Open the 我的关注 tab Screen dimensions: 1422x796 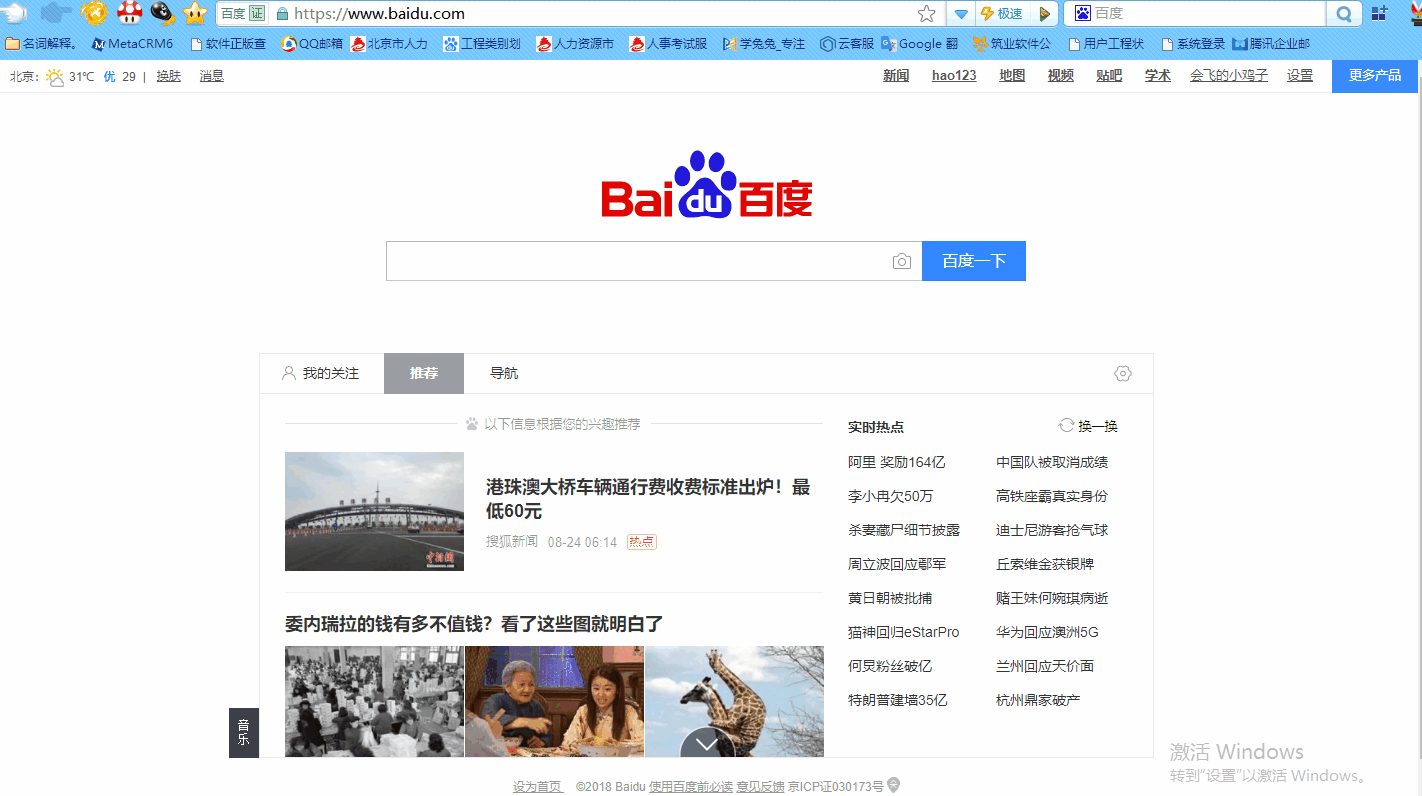pyautogui.click(x=321, y=373)
